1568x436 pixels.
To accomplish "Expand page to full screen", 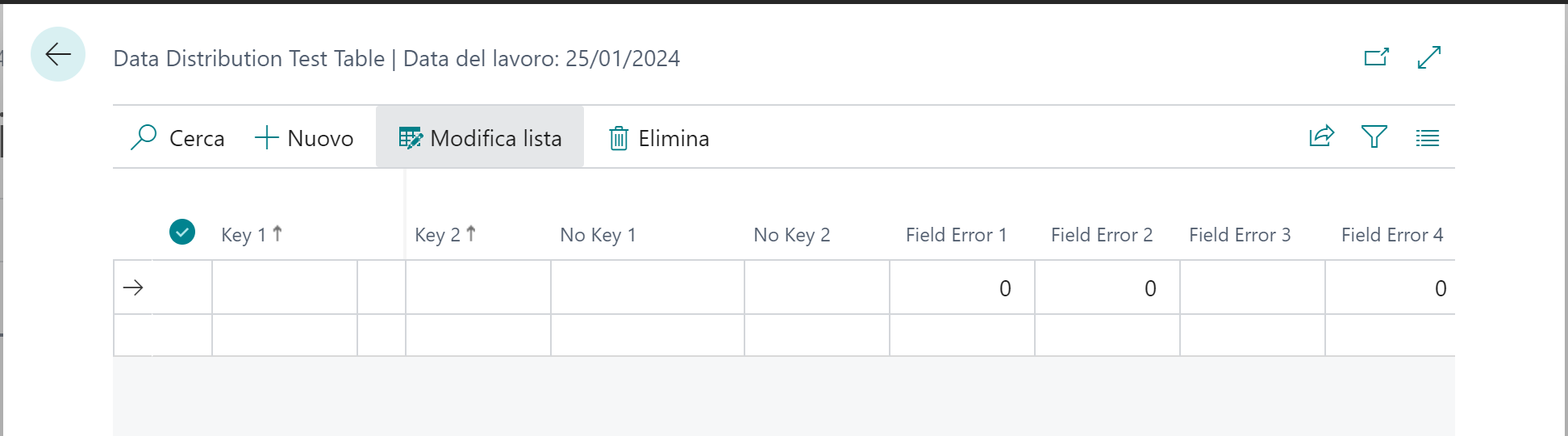I will click(1428, 57).
